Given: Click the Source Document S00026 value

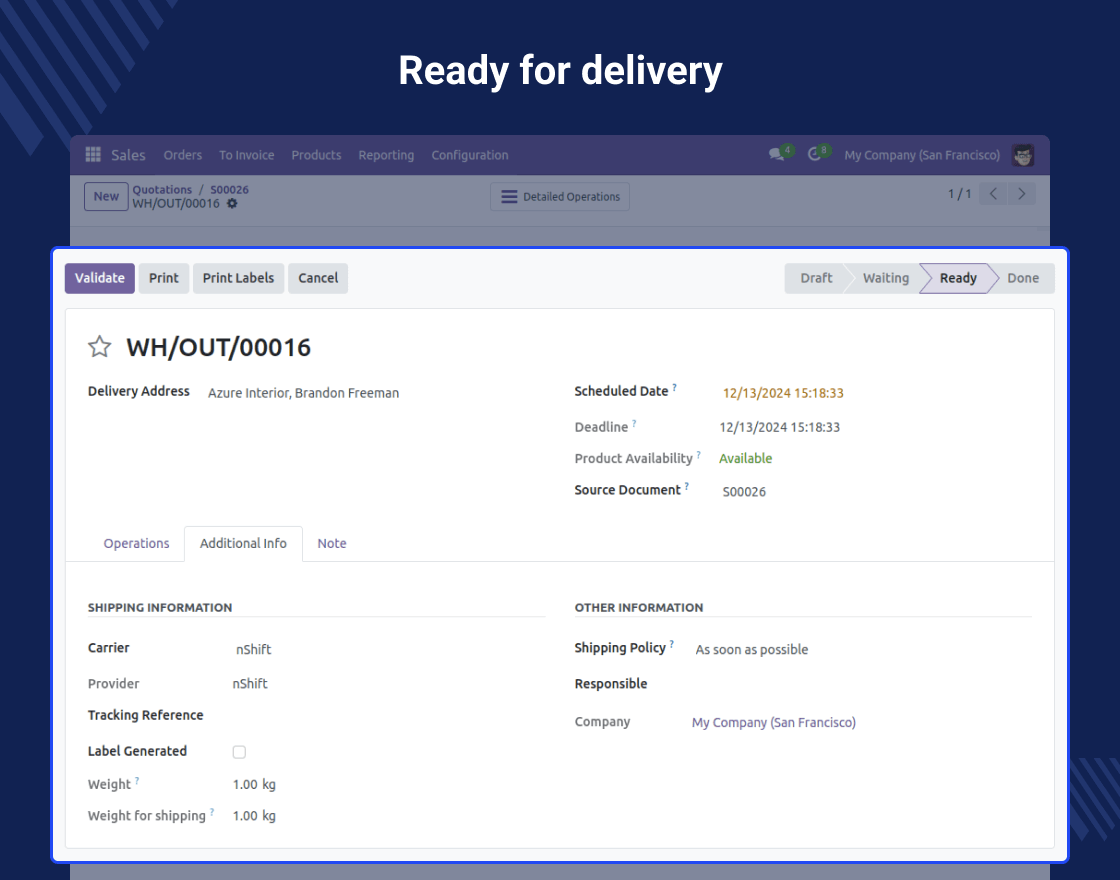Looking at the screenshot, I should point(744,491).
